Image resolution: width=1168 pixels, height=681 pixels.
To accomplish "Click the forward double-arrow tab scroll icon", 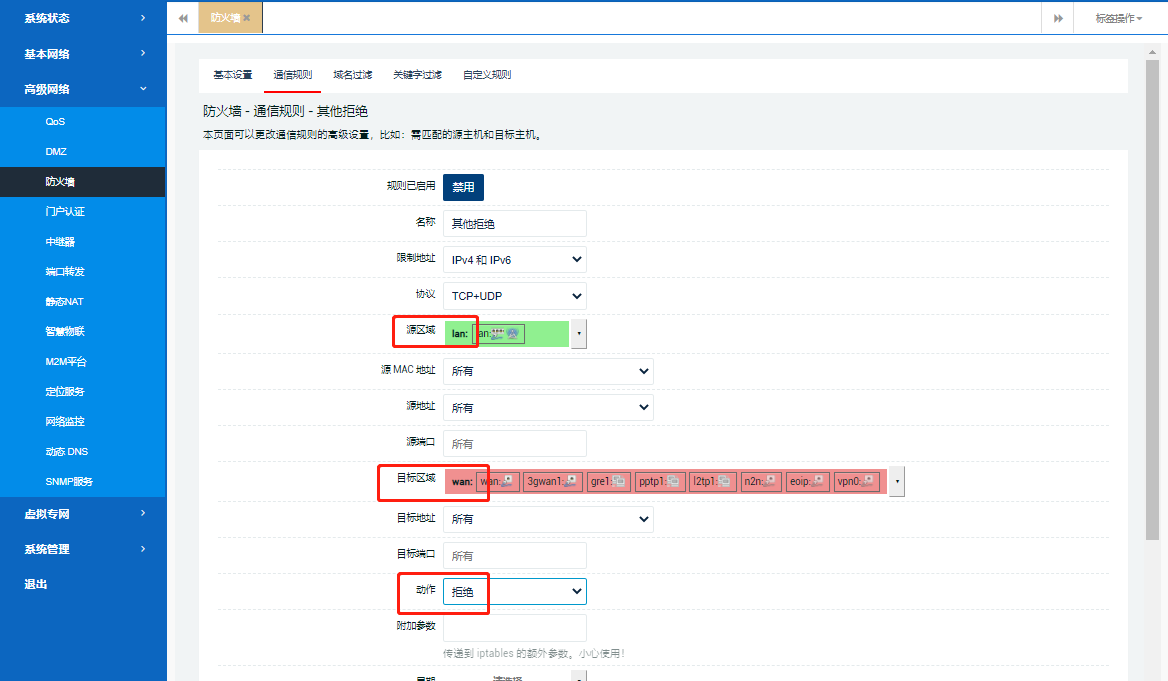I will (1057, 17).
